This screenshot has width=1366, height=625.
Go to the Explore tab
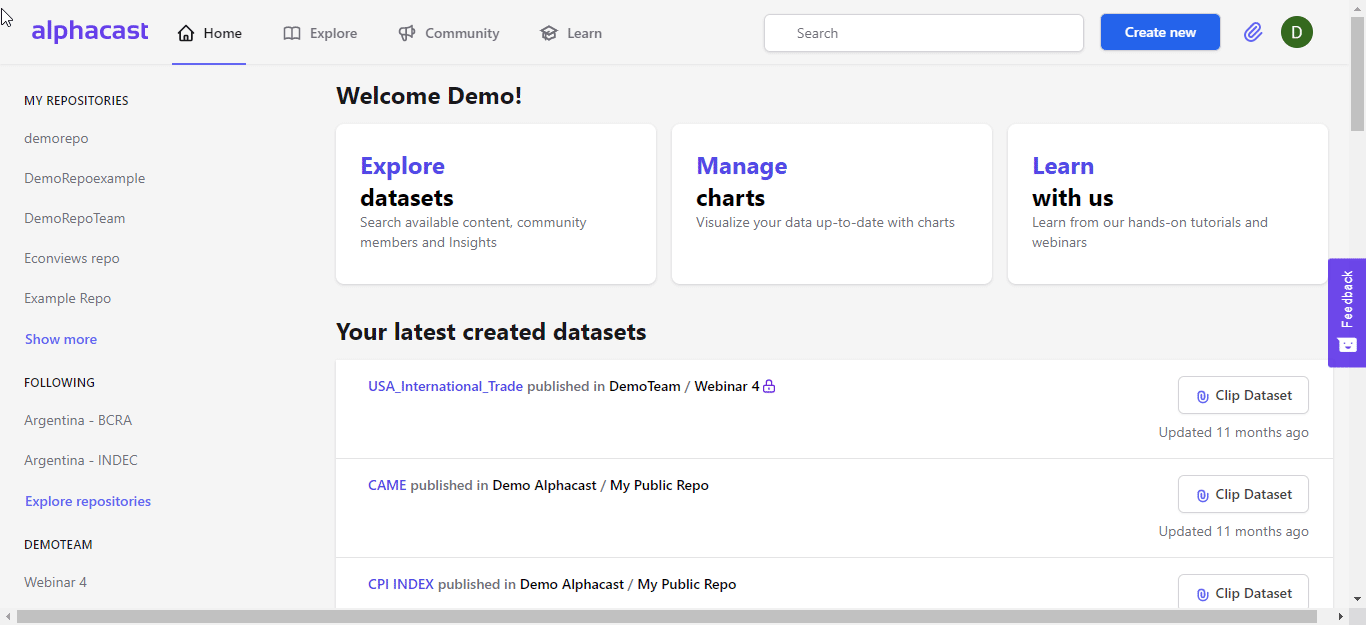coord(320,33)
